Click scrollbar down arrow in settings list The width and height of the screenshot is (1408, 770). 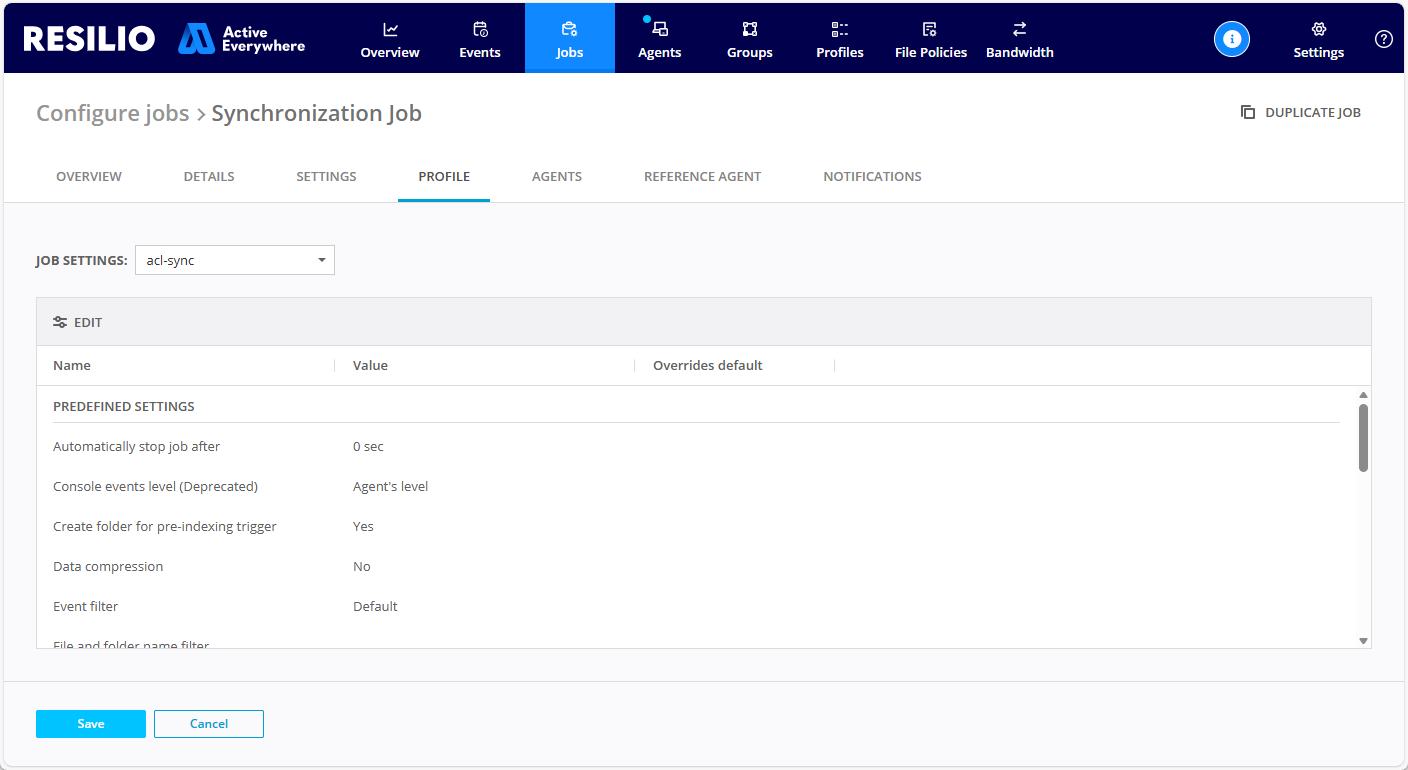[1363, 641]
